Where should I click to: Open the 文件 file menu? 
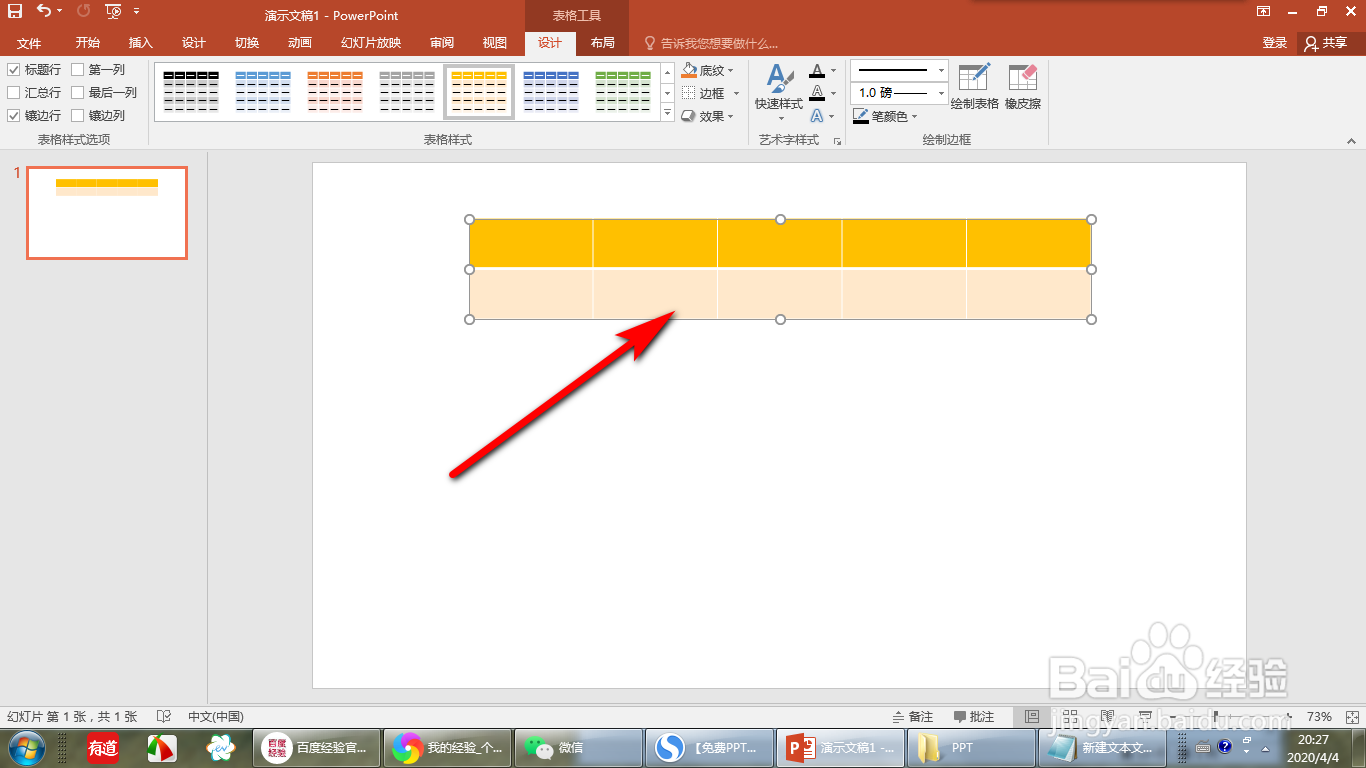[x=29, y=43]
